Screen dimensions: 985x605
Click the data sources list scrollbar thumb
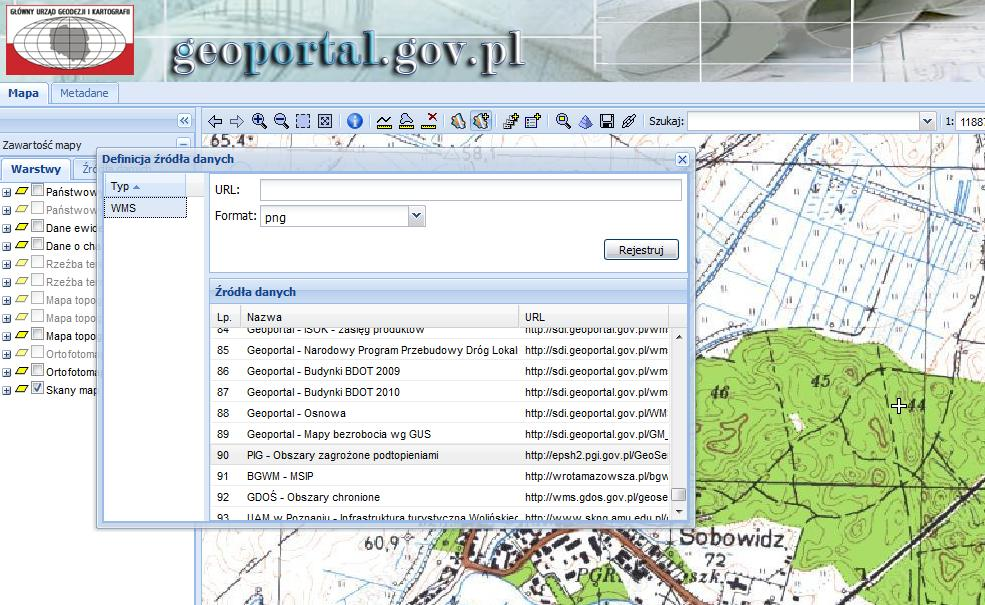[678, 495]
